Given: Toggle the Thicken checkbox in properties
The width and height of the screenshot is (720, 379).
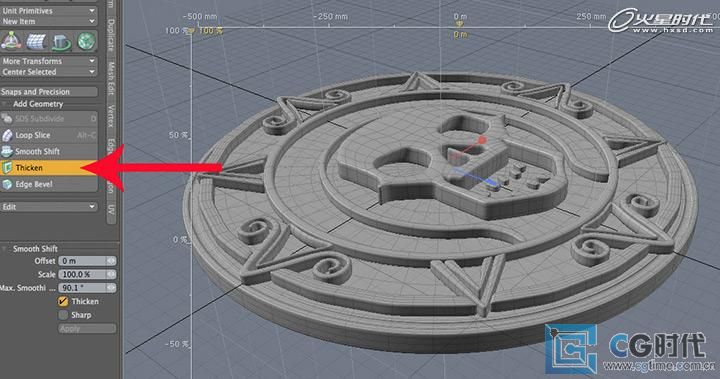Looking at the screenshot, I should pyautogui.click(x=63, y=301).
